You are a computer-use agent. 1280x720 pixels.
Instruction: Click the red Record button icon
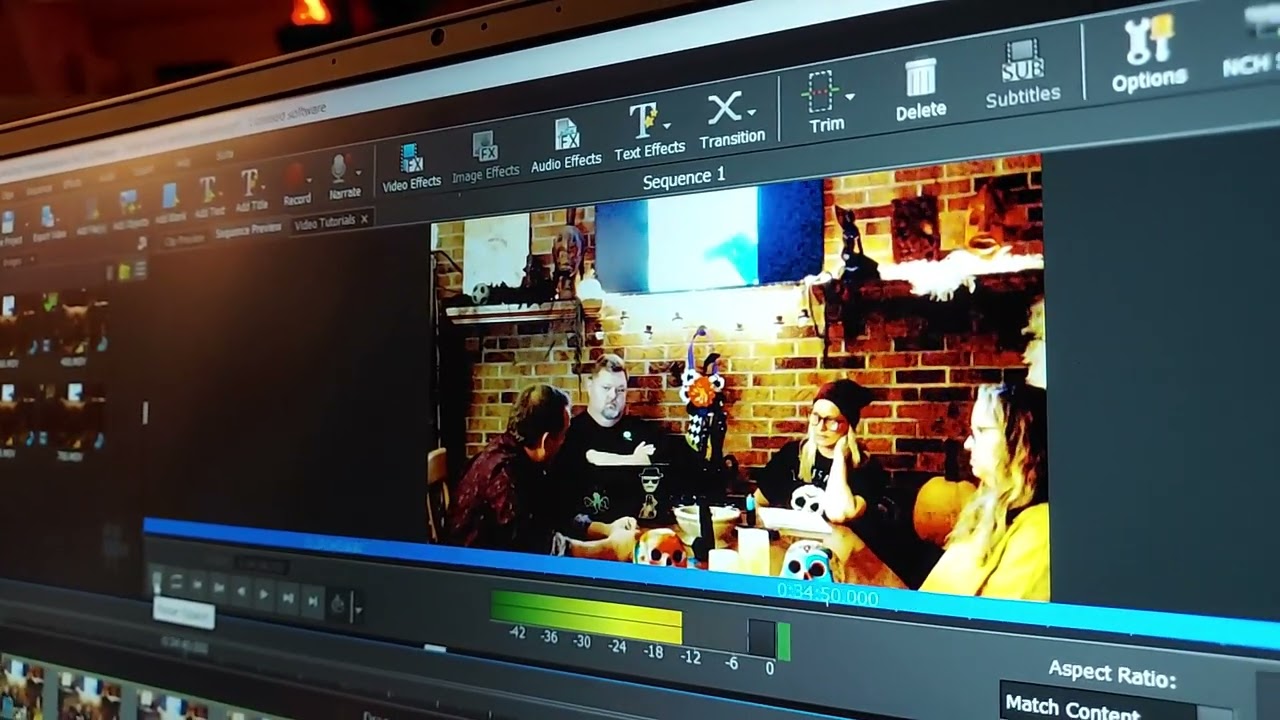(x=295, y=176)
